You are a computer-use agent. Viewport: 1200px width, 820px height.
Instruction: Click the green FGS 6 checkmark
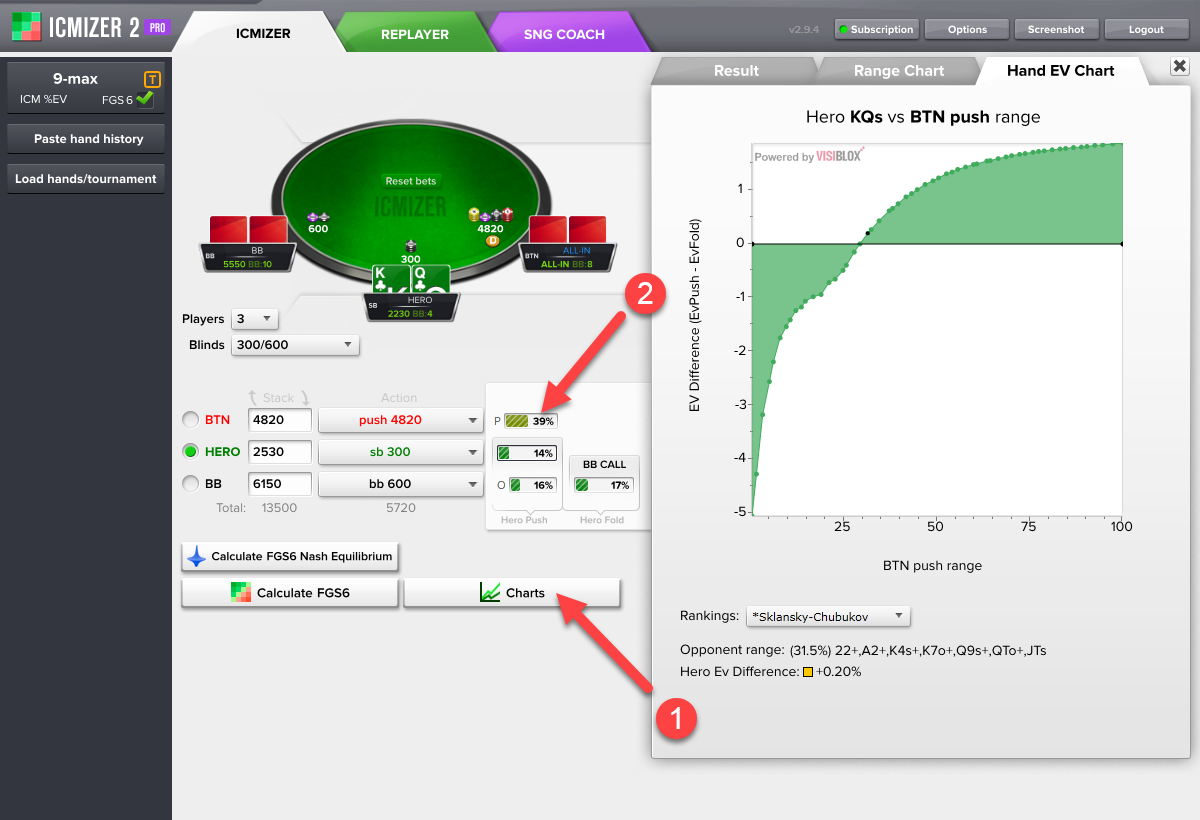click(145, 99)
